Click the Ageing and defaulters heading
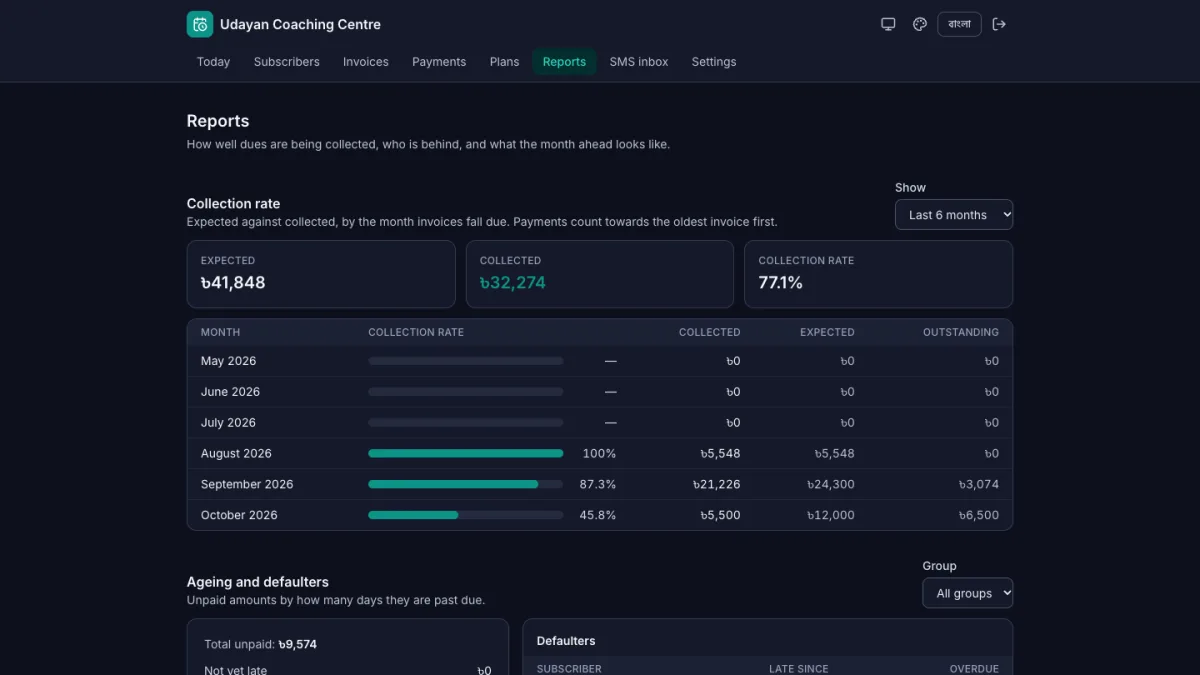 [x=258, y=582]
